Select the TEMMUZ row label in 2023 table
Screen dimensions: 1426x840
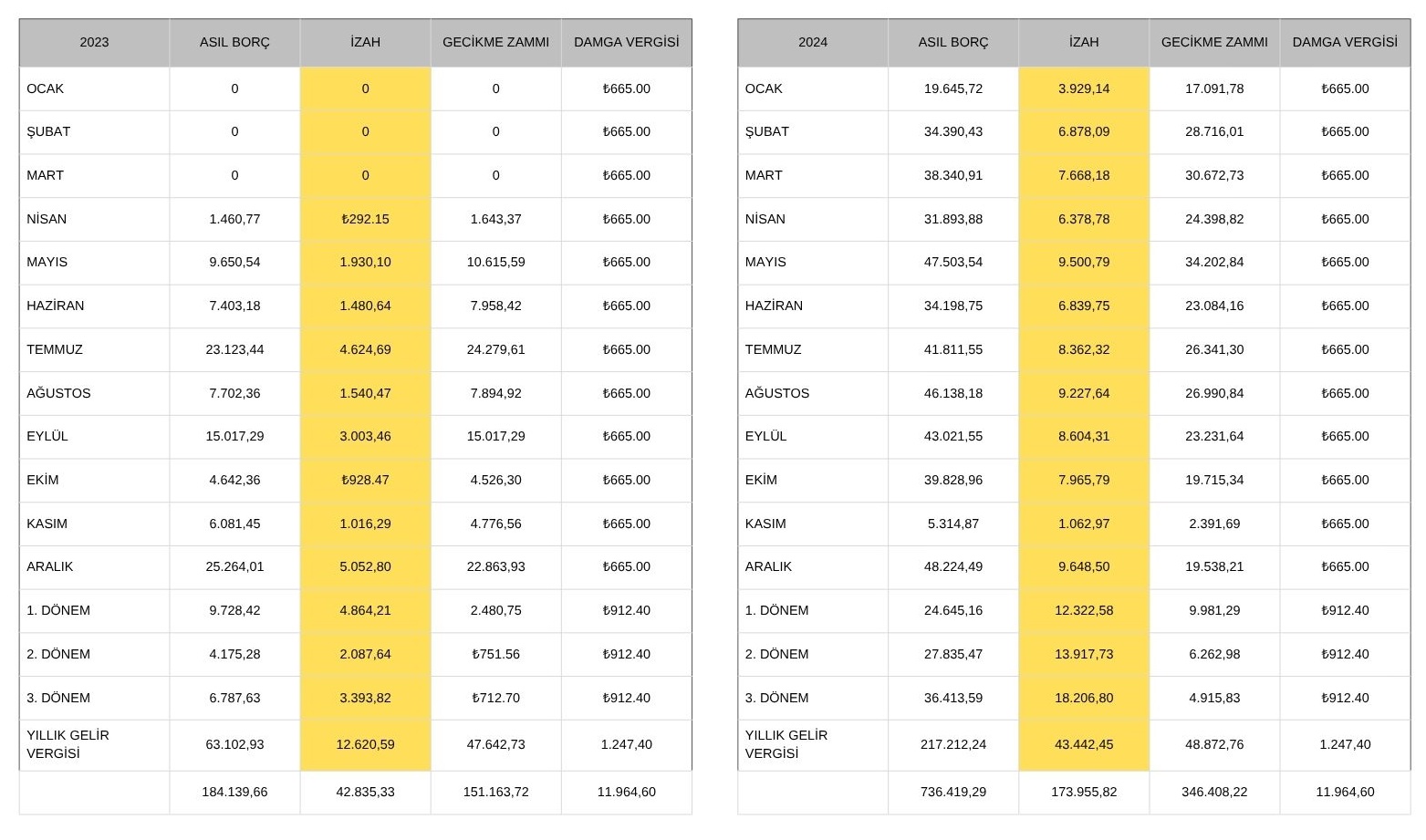coord(55,349)
